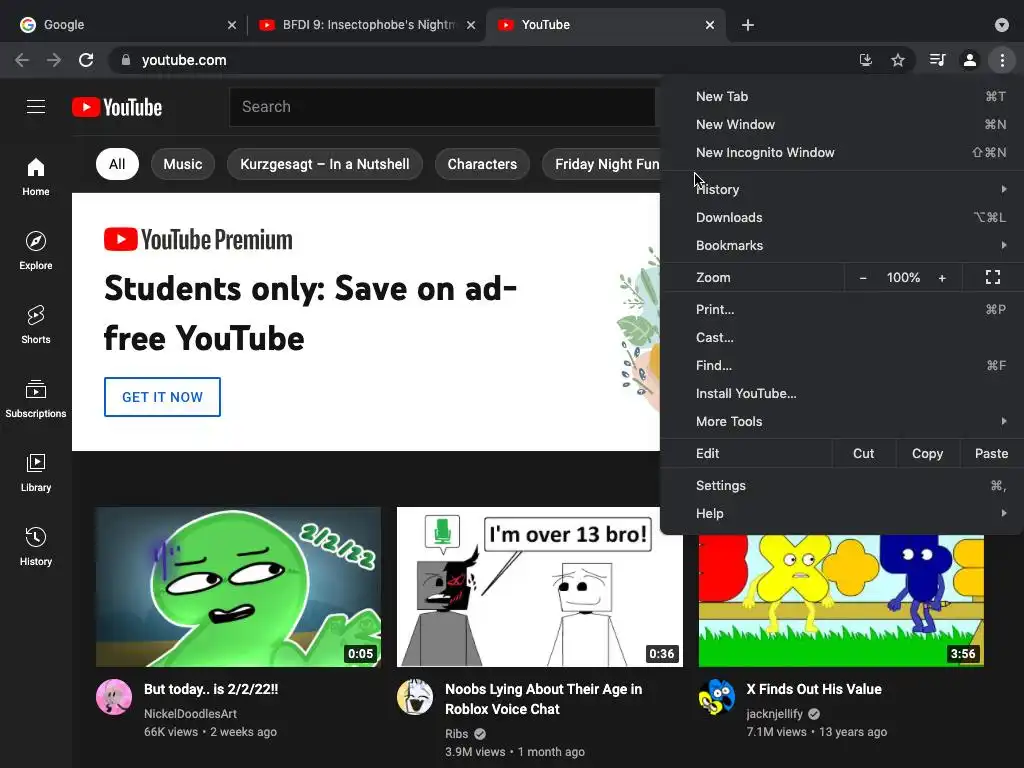Bookmark this page with the star icon
The image size is (1024, 768).
(898, 60)
